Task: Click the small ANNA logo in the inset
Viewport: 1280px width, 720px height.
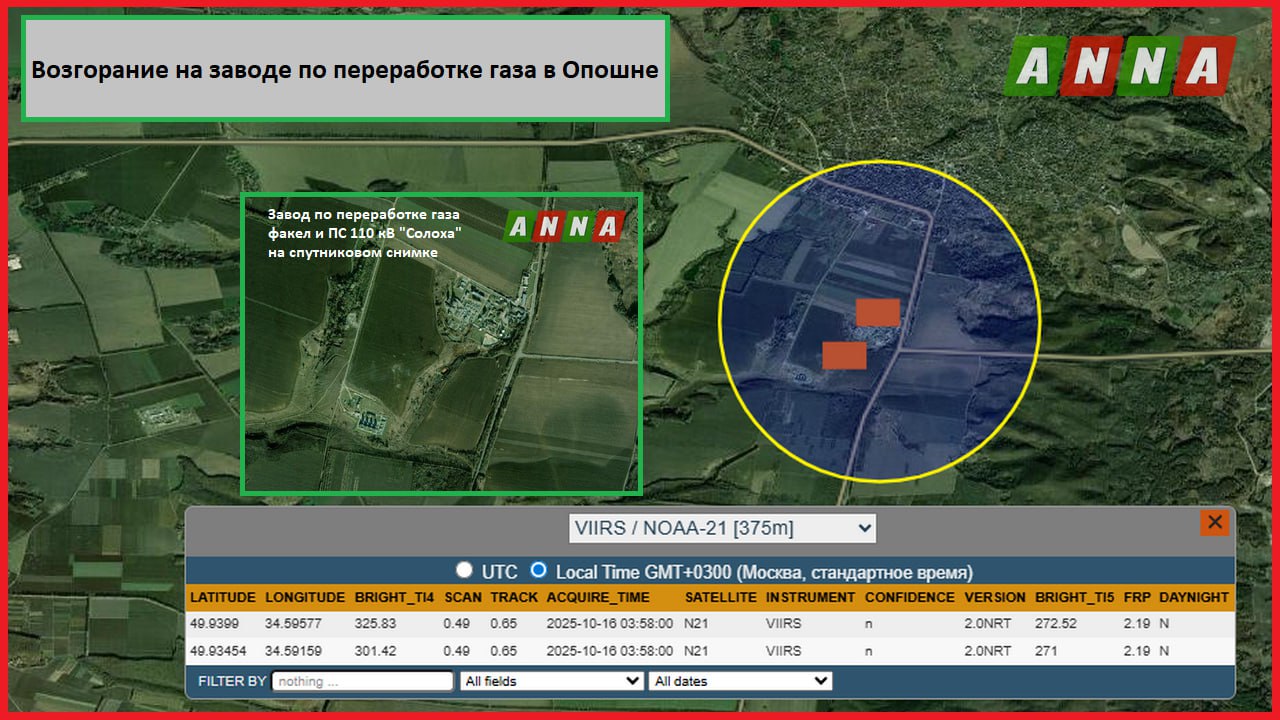Action: [x=565, y=227]
